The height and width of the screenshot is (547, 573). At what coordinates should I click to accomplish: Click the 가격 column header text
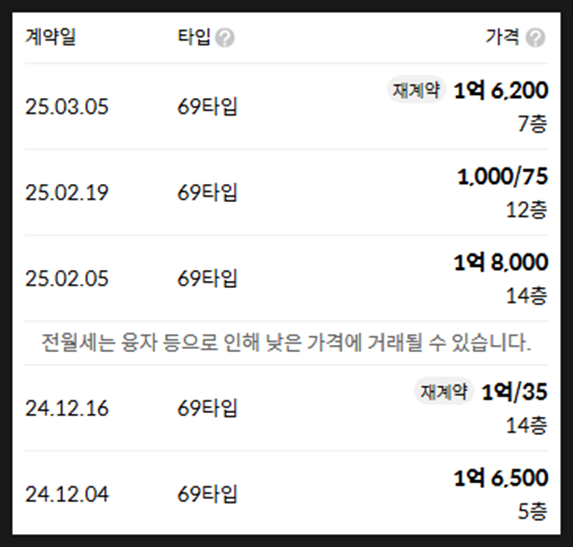click(502, 37)
